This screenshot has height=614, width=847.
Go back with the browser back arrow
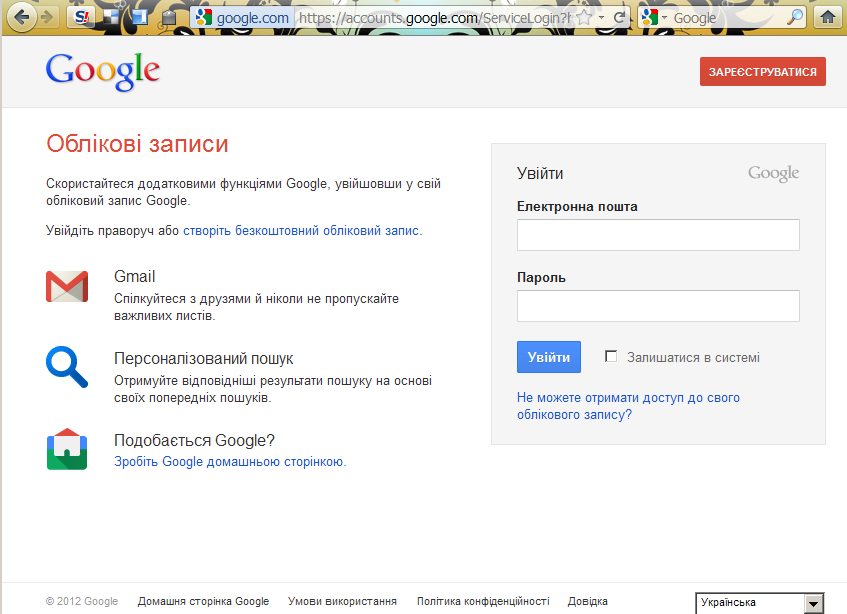click(21, 17)
